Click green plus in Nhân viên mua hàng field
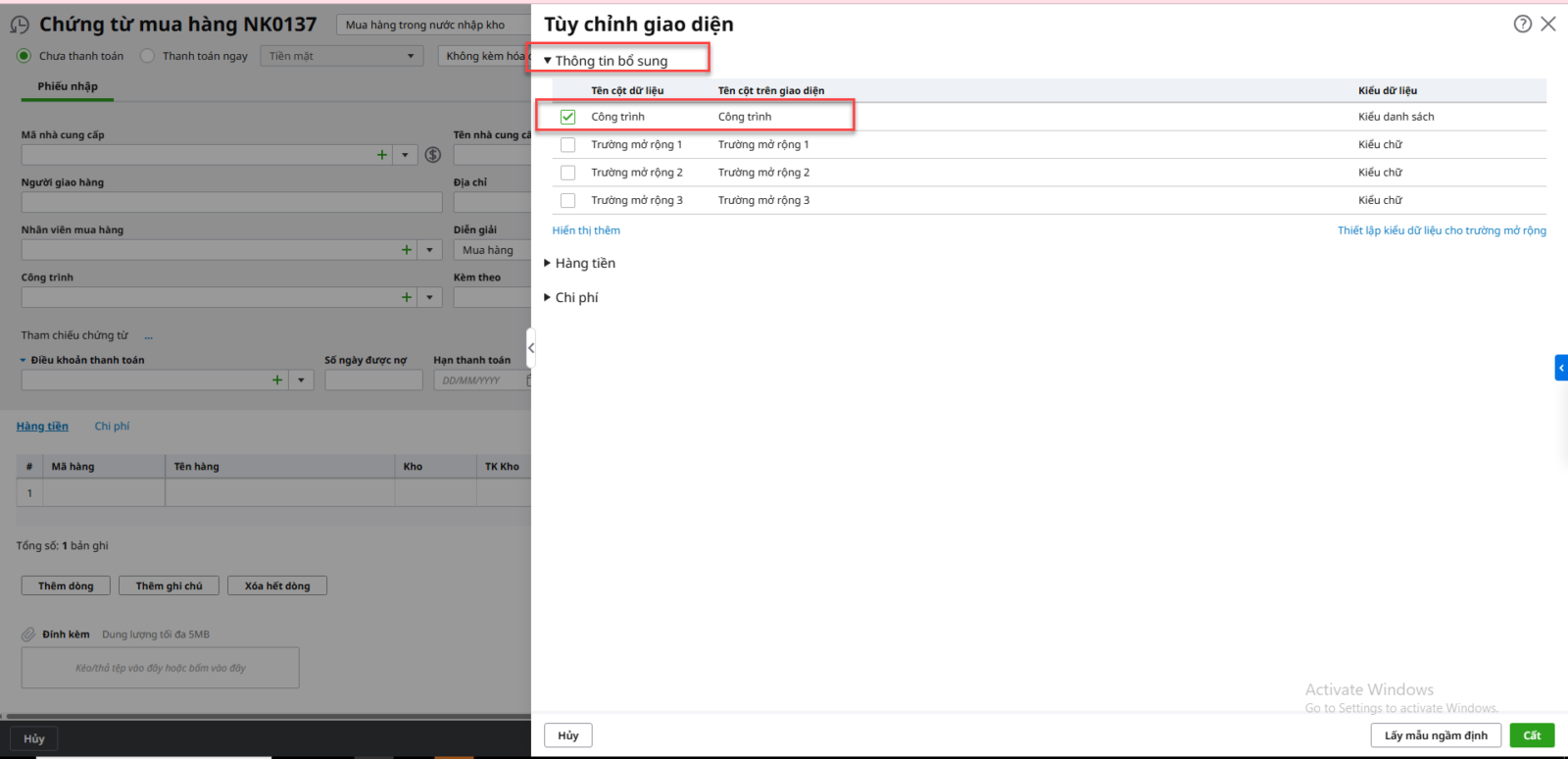The width and height of the screenshot is (1568, 759). tap(407, 250)
